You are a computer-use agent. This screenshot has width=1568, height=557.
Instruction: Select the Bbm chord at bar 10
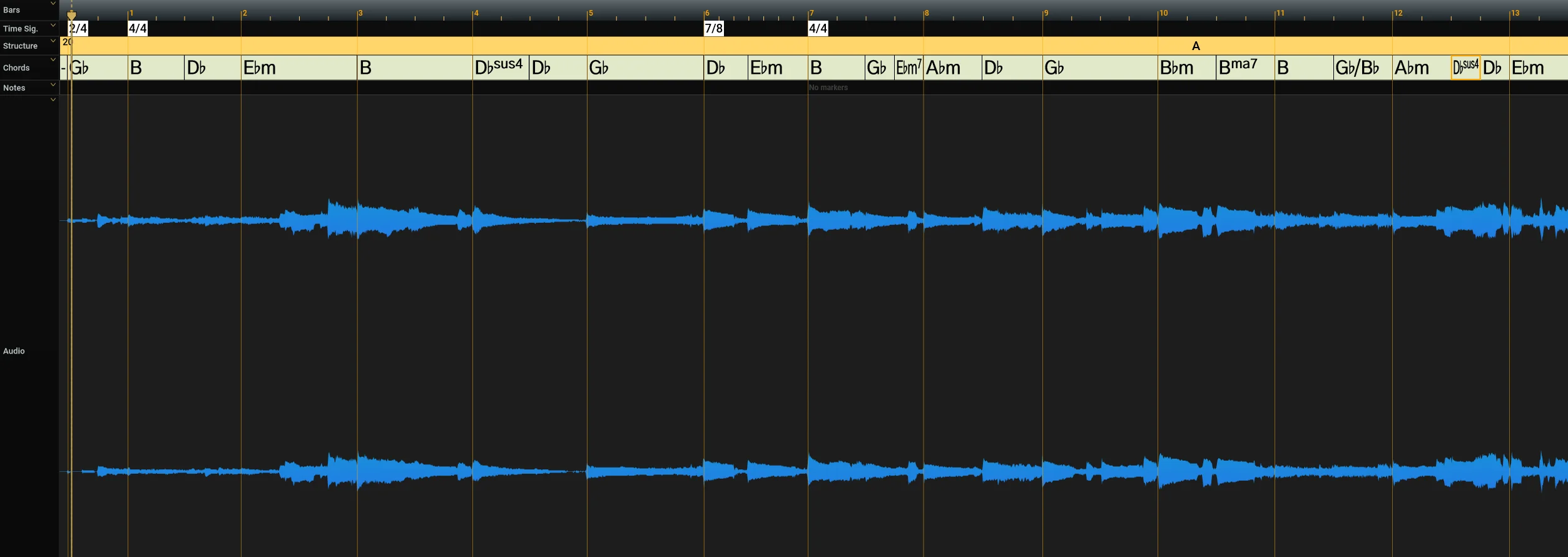coord(1187,68)
